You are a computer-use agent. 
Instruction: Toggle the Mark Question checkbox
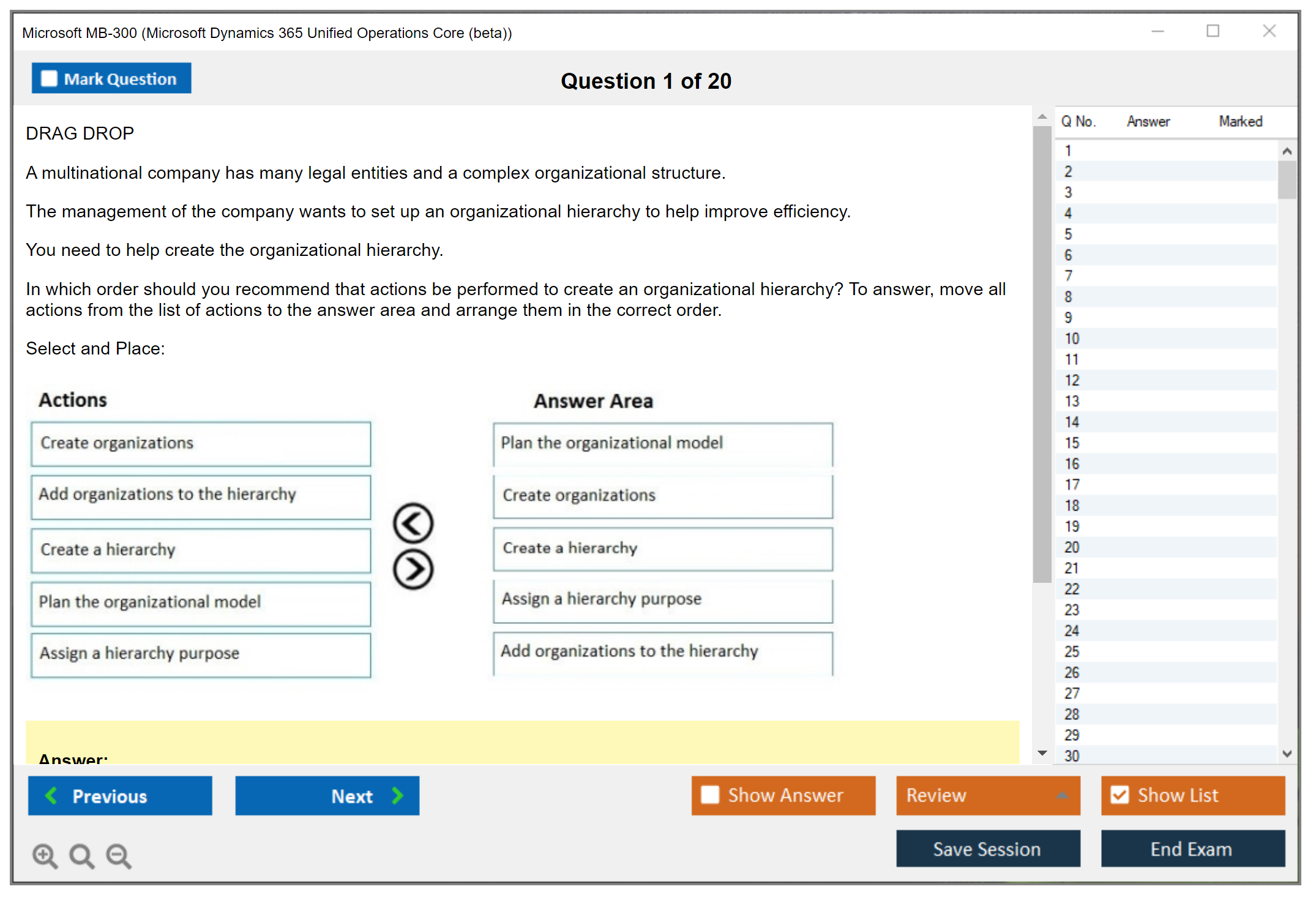tap(49, 79)
